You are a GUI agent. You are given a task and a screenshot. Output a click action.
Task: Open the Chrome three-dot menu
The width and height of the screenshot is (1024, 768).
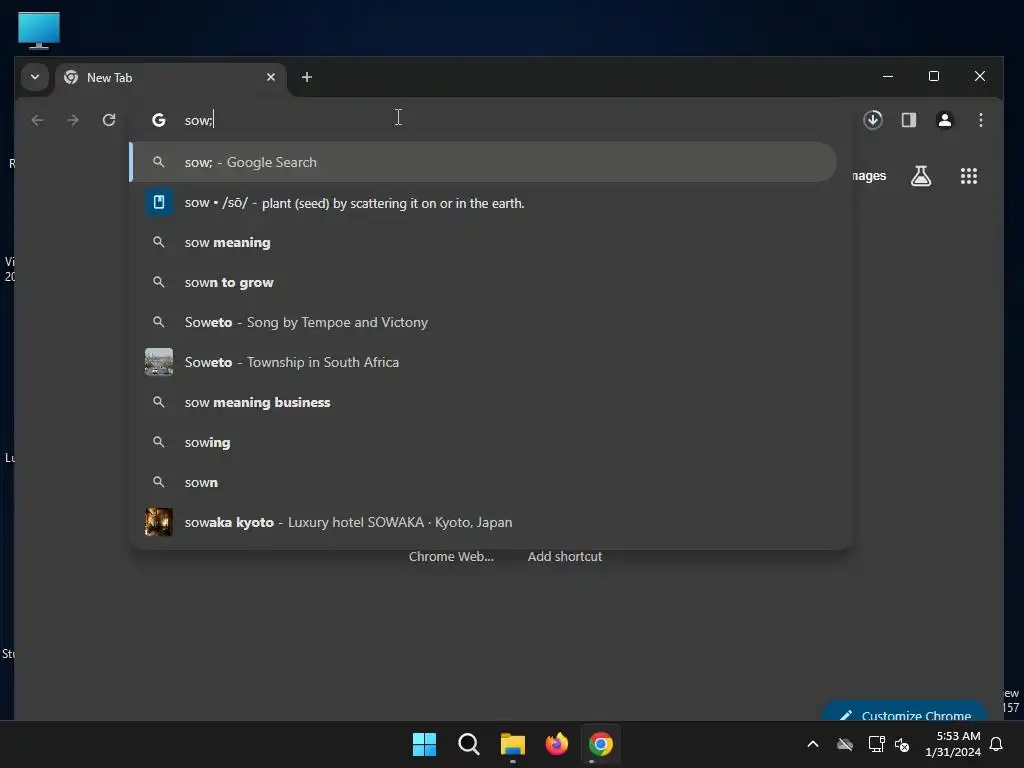[x=980, y=120]
